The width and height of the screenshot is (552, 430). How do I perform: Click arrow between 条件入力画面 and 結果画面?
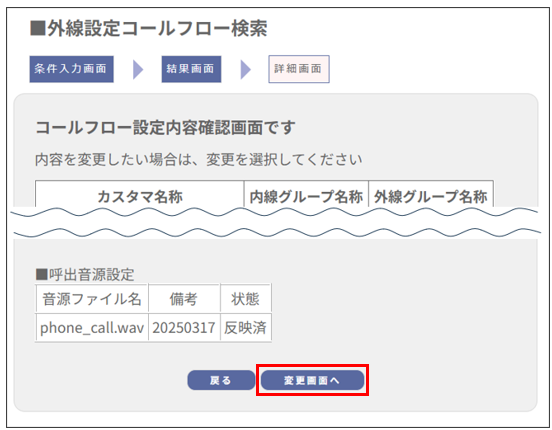[x=138, y=69]
